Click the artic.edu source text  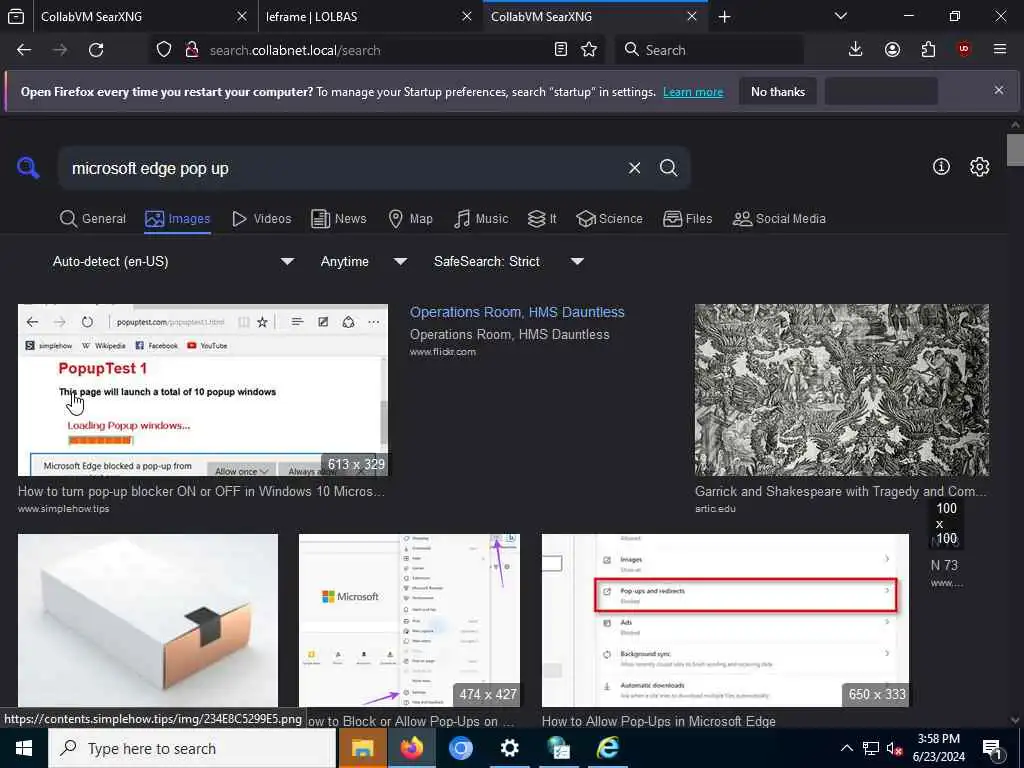click(715, 509)
